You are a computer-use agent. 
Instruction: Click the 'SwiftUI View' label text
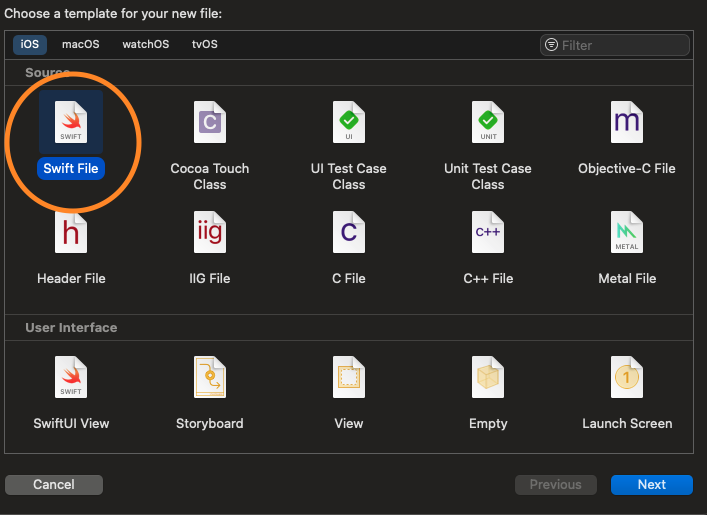click(71, 423)
